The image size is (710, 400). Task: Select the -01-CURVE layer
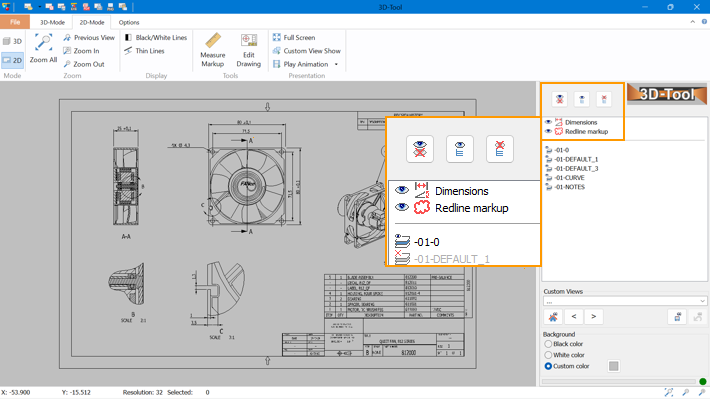(570, 177)
